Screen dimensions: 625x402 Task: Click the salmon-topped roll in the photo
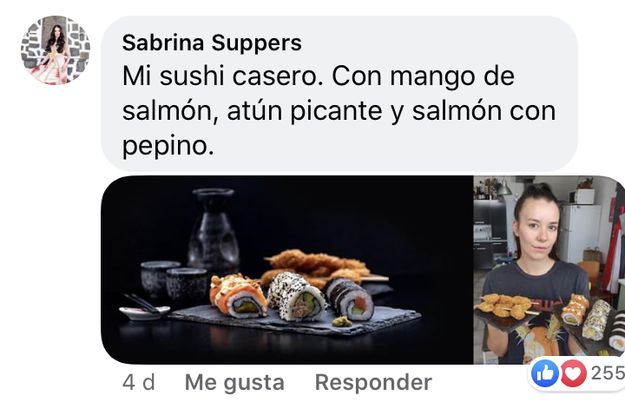coord(238,296)
